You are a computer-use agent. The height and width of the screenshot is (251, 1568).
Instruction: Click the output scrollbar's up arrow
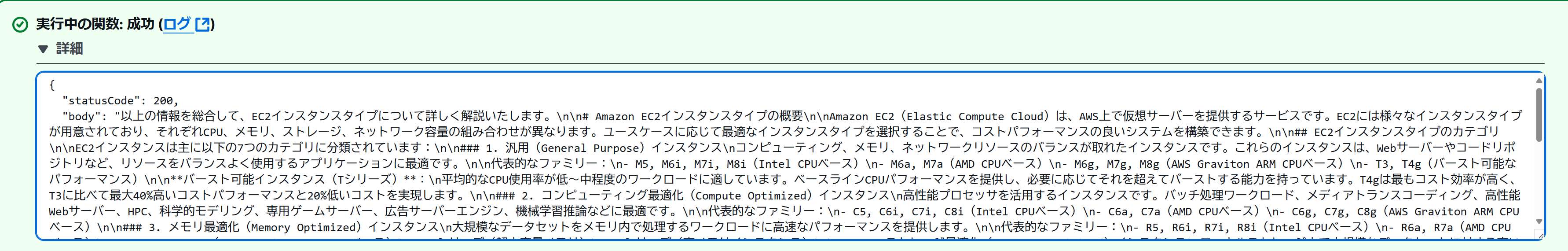(1539, 81)
